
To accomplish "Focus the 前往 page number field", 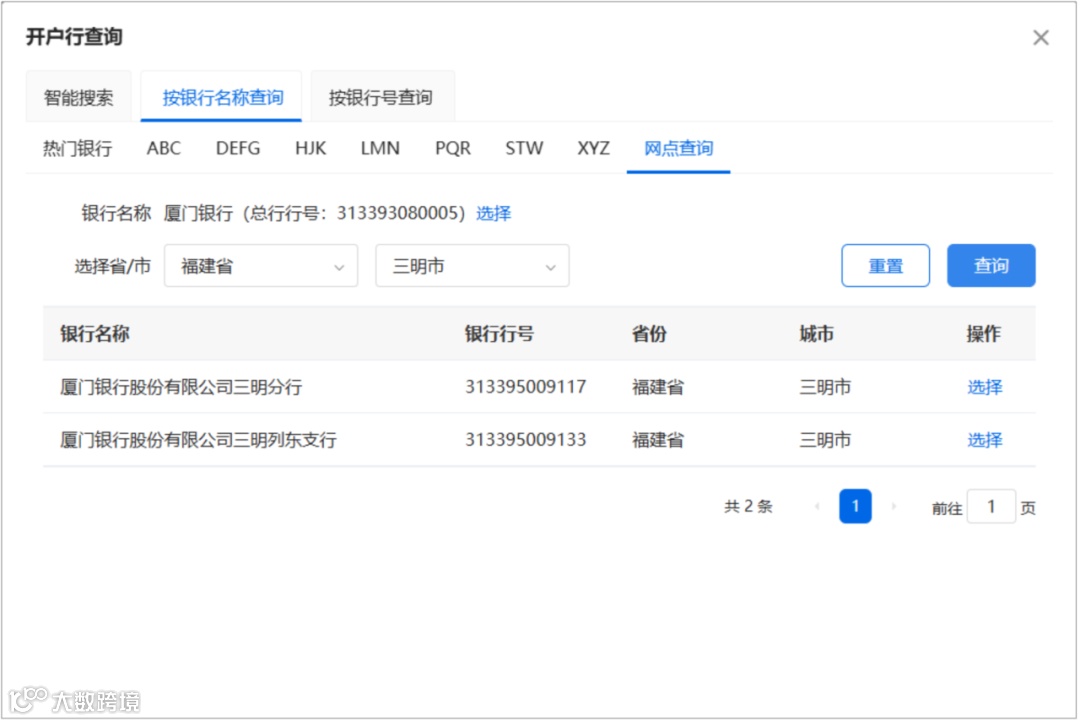I will pos(991,507).
